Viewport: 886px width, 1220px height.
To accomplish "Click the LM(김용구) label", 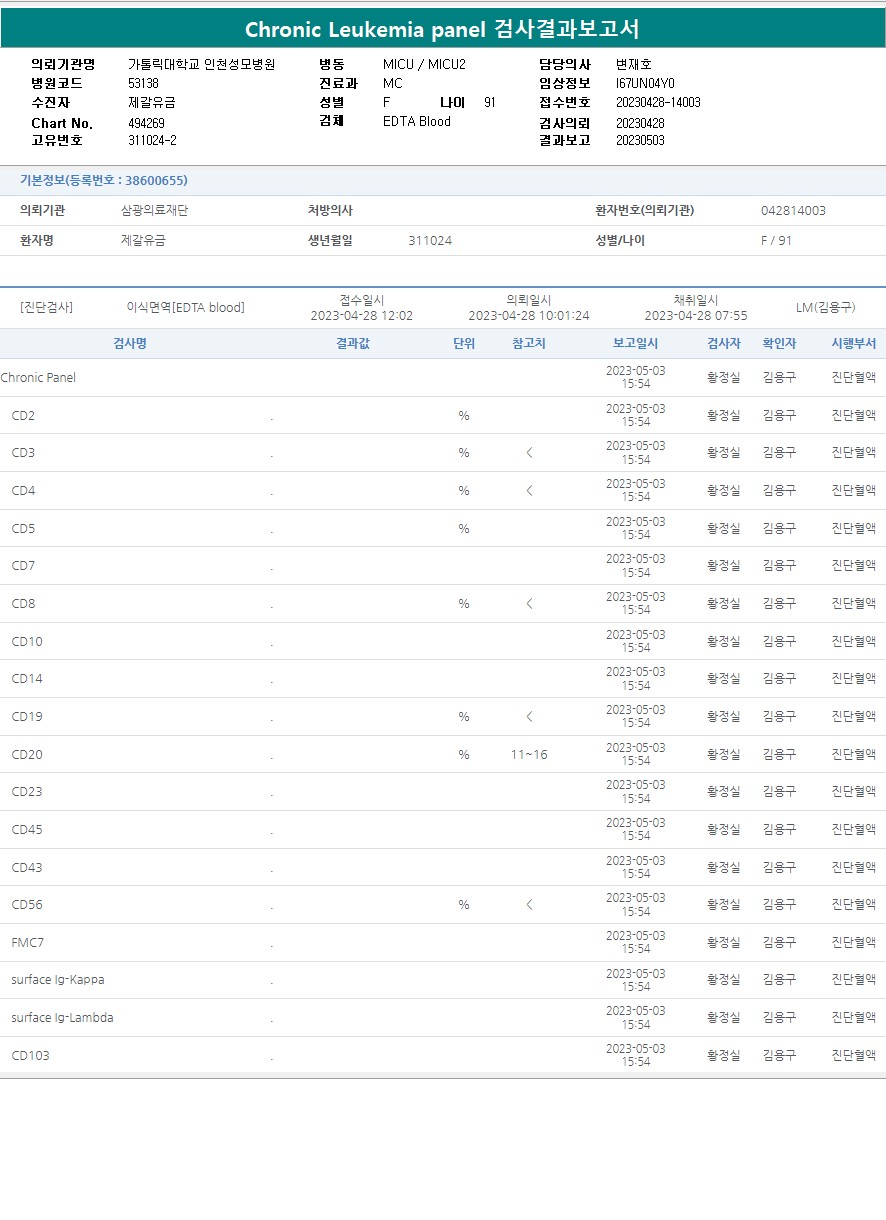I will tap(825, 307).
